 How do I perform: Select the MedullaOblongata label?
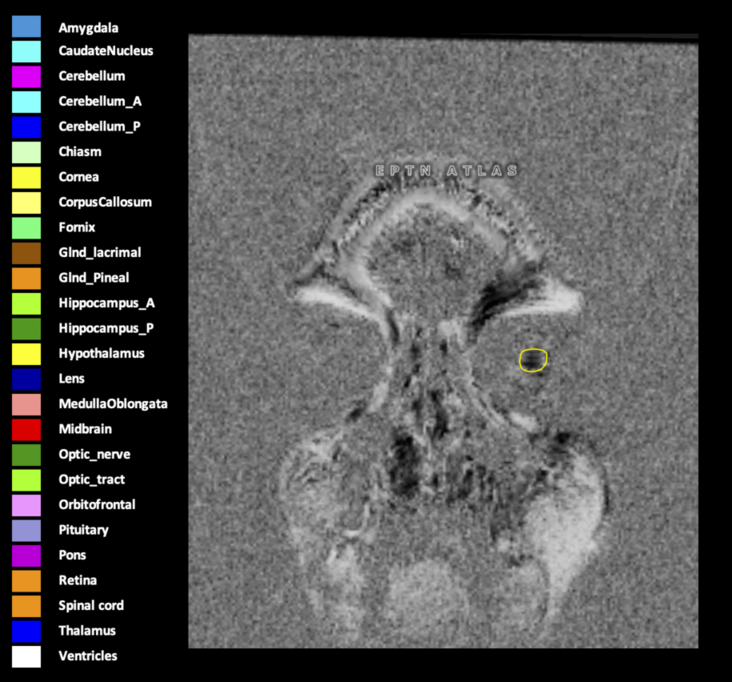click(113, 404)
